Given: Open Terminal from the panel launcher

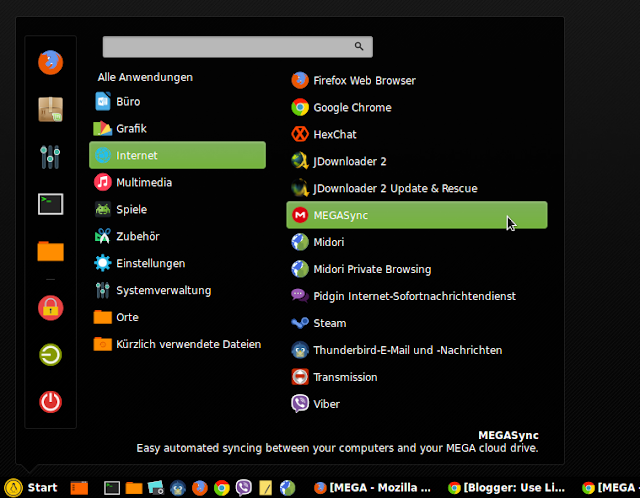Looking at the screenshot, I should [112, 488].
